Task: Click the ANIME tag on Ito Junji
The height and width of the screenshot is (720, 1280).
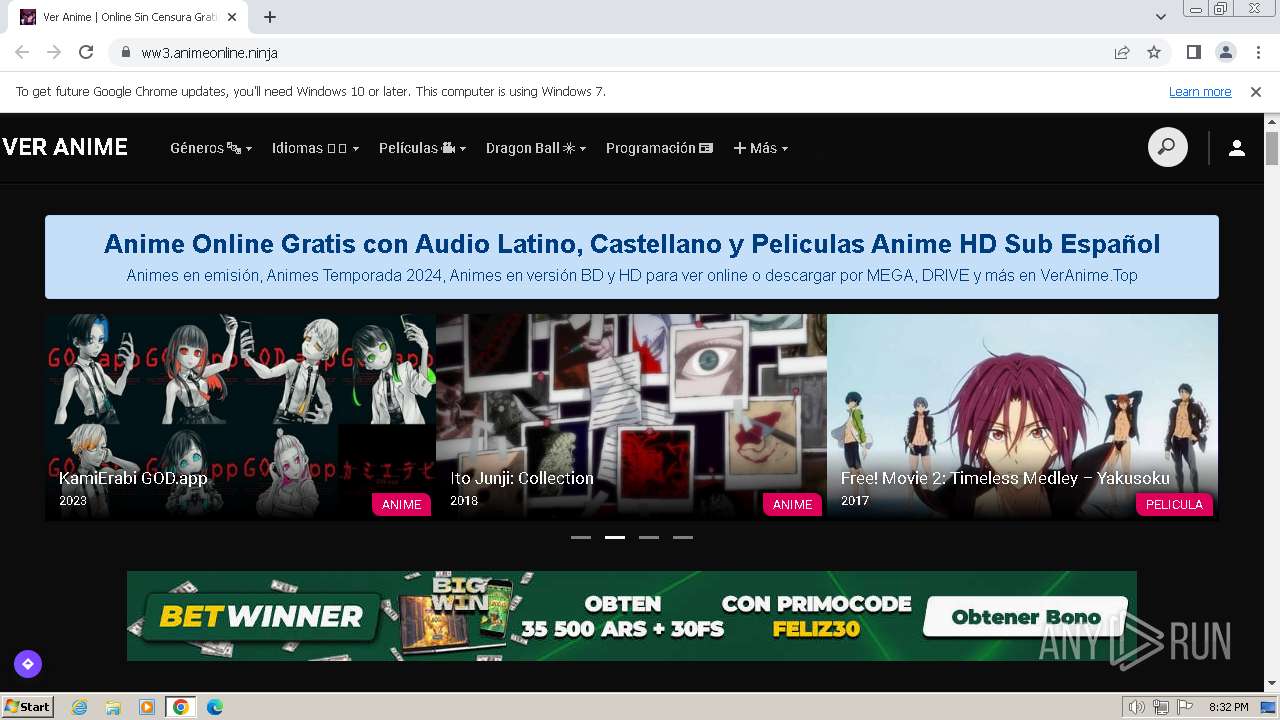Action: [793, 504]
